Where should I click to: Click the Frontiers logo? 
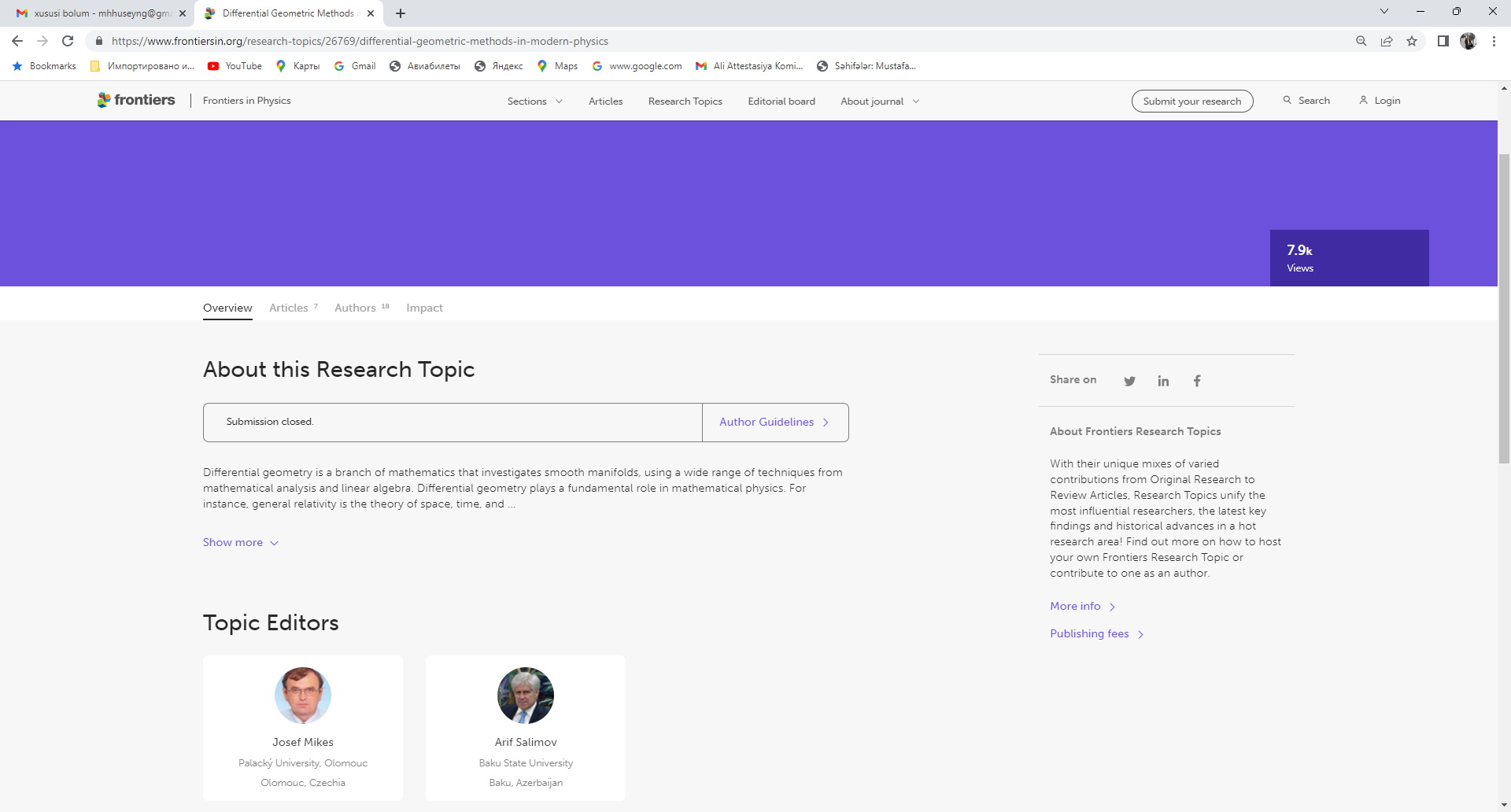pos(136,100)
